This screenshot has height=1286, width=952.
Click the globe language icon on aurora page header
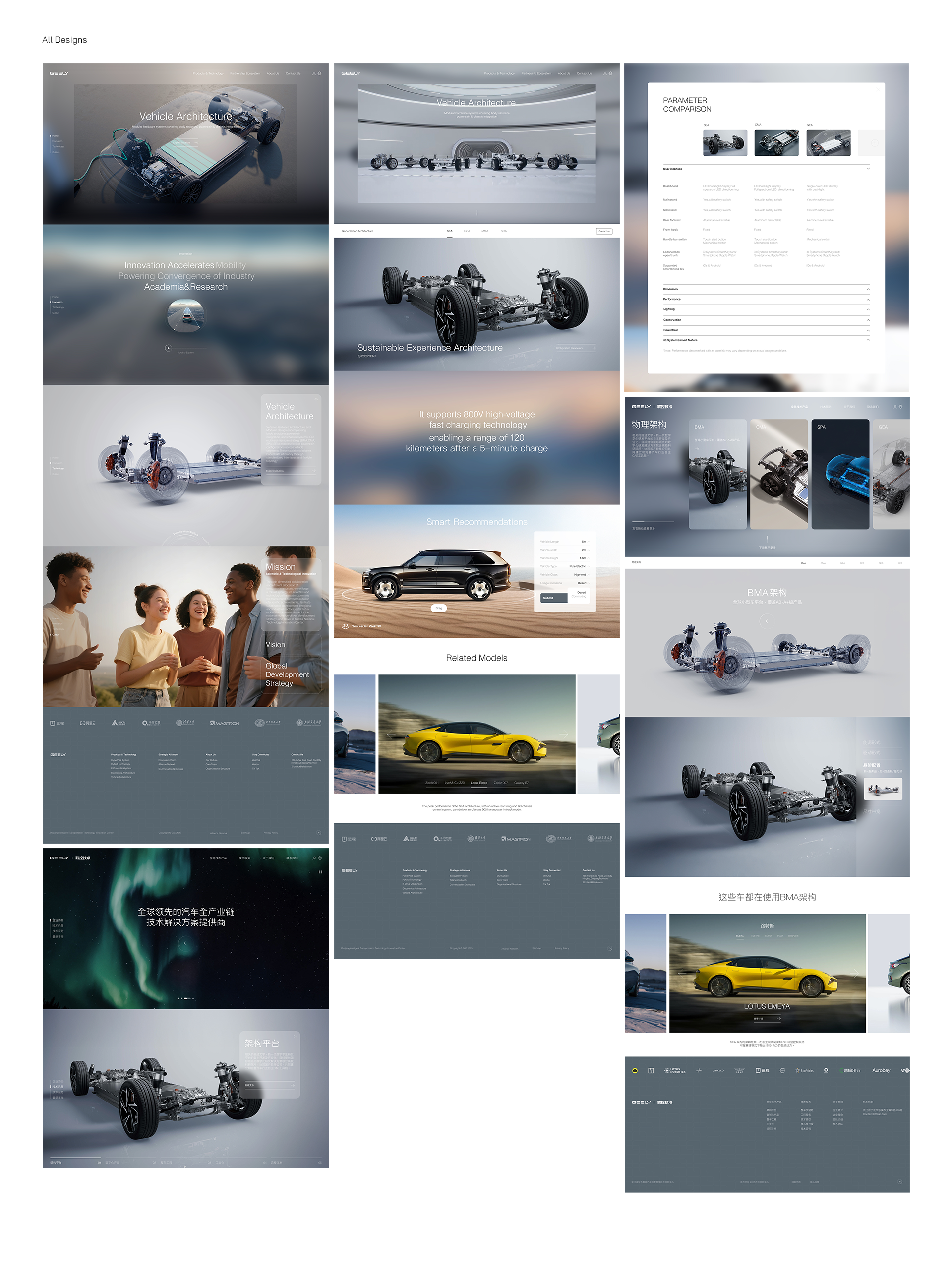tap(320, 857)
